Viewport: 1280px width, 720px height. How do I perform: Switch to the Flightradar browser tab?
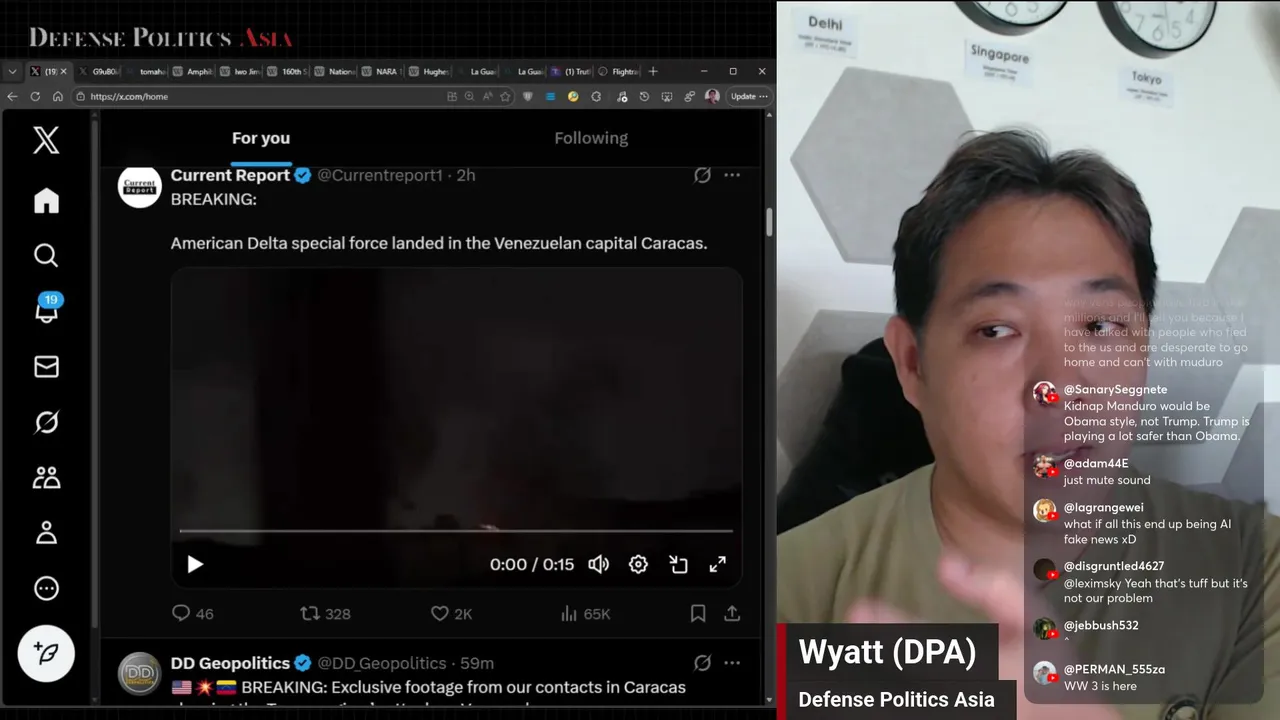[617, 72]
